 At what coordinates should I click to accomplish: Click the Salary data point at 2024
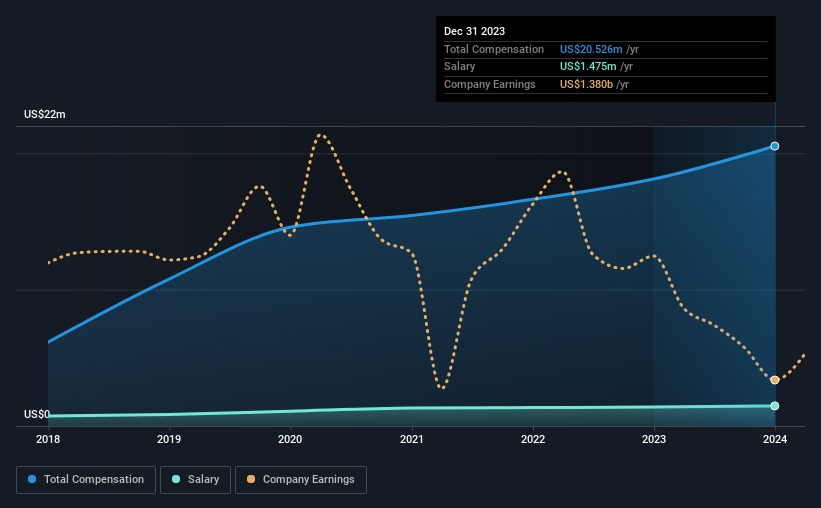click(x=774, y=406)
